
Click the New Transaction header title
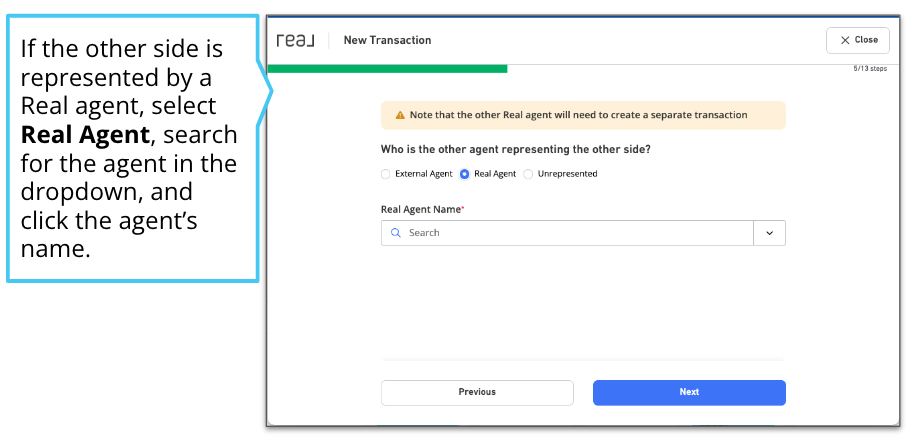[388, 40]
